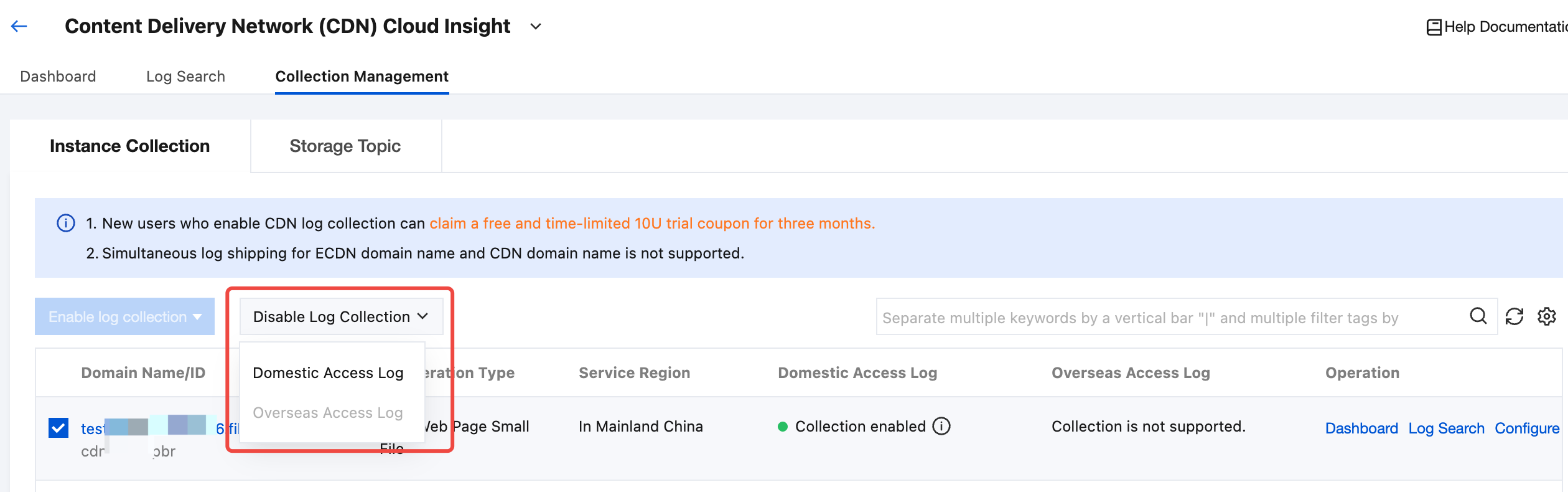Click info icon beside Collection enabled
Viewport: 1568px width, 492px height.
coord(941,427)
